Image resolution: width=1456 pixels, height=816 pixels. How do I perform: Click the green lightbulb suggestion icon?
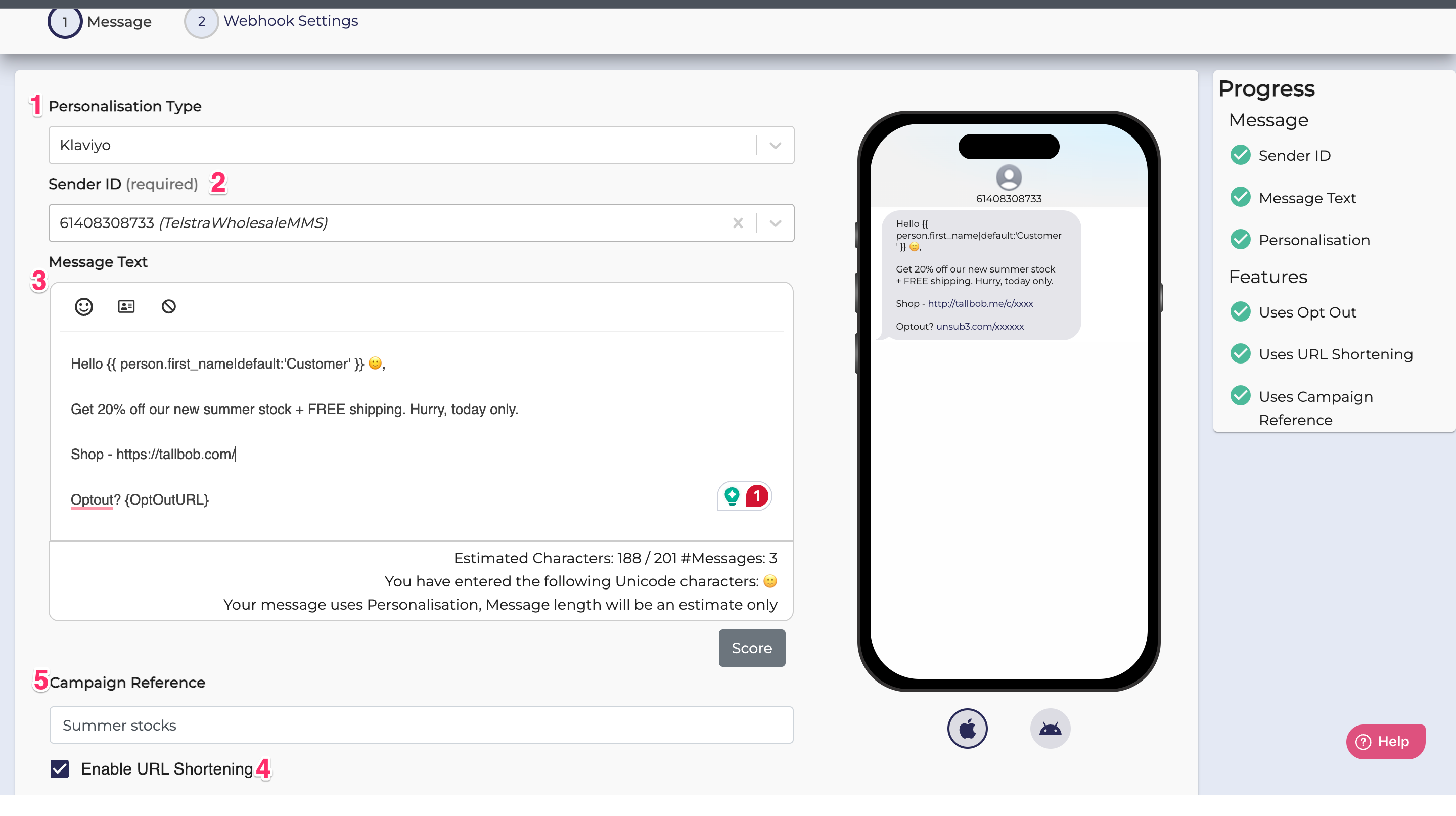732,496
